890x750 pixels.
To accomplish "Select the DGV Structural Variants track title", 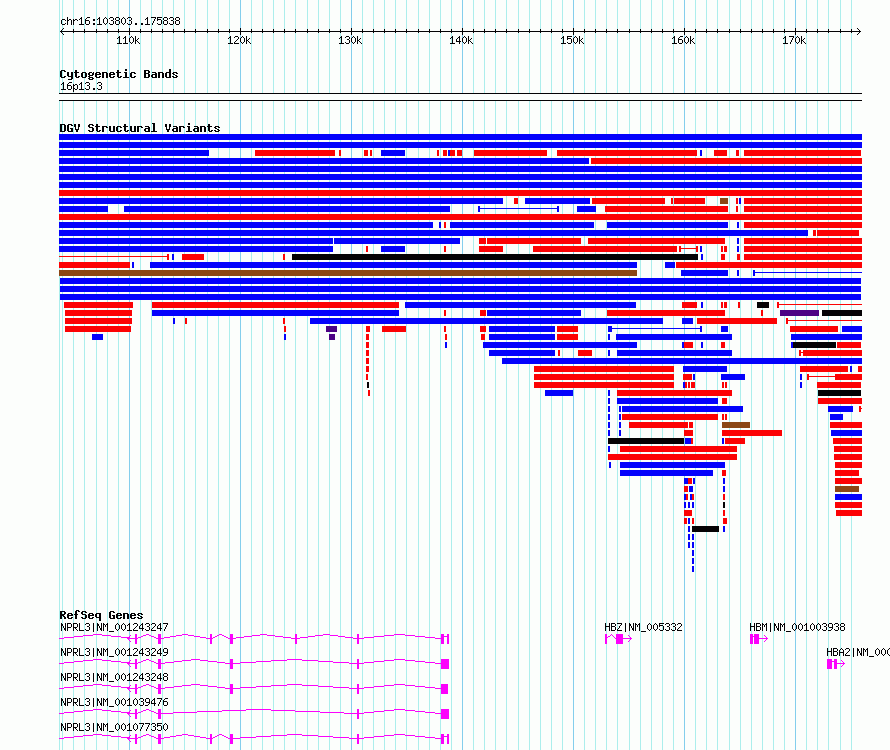I will [140, 128].
